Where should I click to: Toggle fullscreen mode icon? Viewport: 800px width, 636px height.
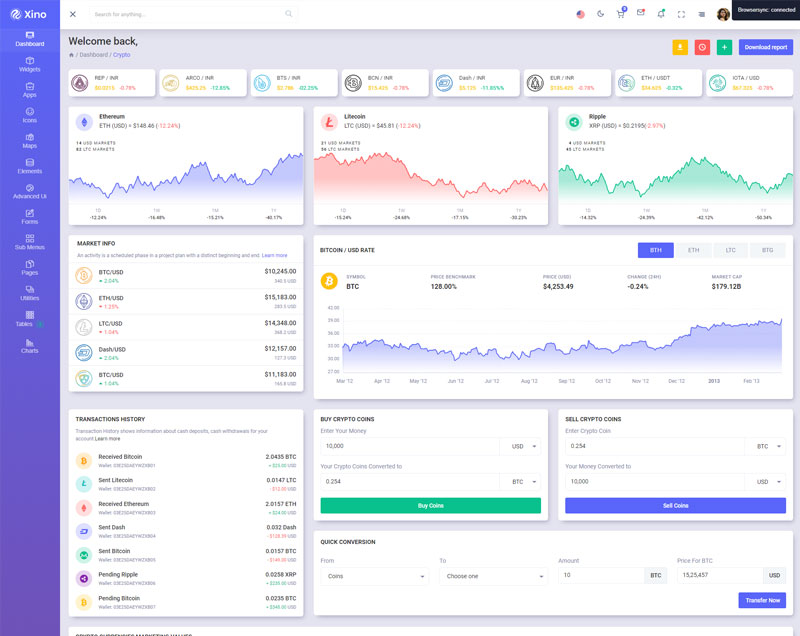(682, 14)
